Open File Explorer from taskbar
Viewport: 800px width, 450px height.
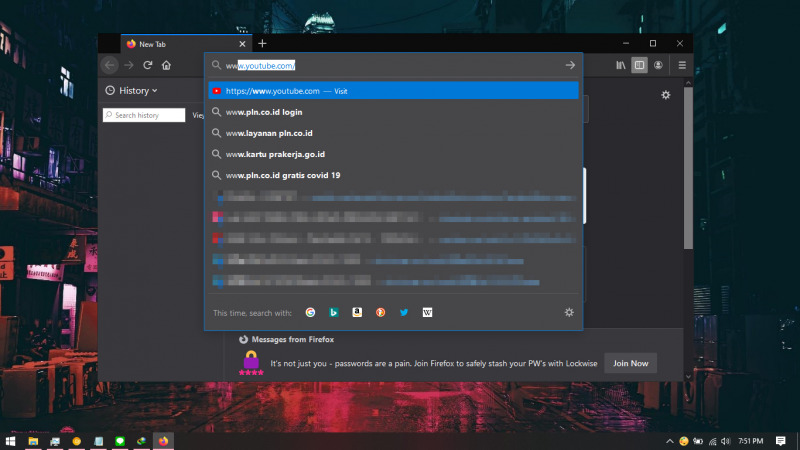[x=33, y=441]
